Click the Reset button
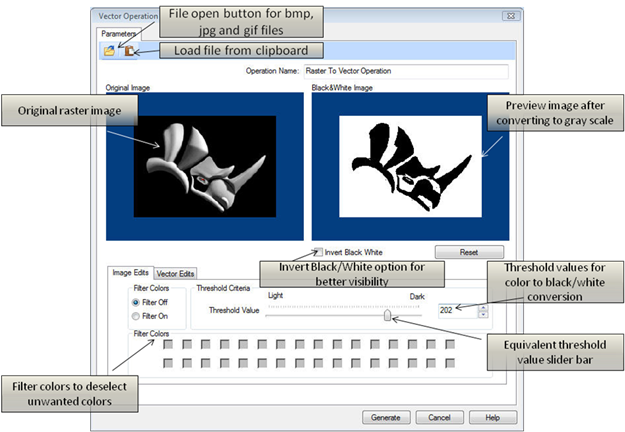The height and width of the screenshot is (432, 625). point(469,252)
